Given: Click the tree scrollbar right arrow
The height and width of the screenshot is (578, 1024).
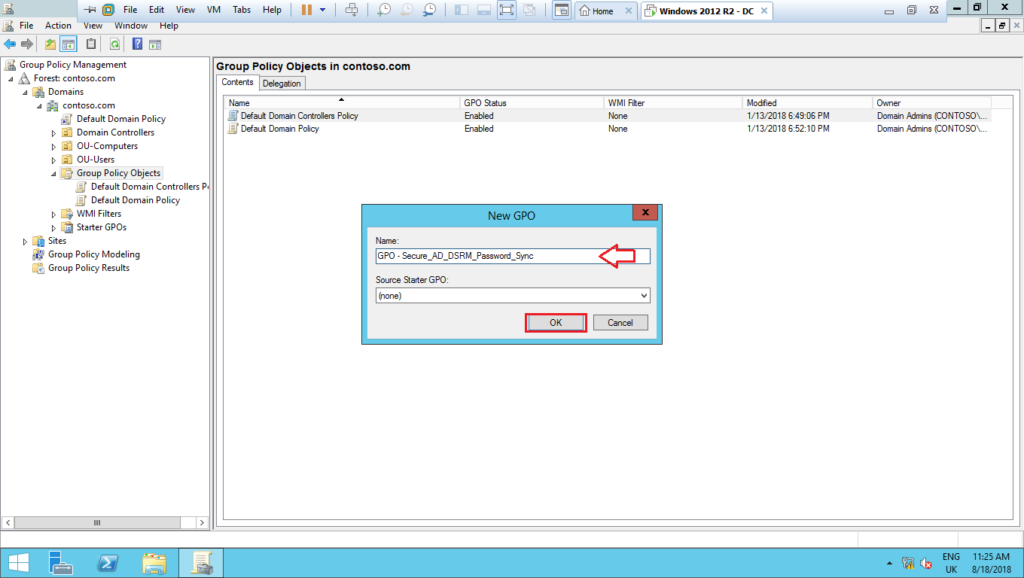Looking at the screenshot, I should pyautogui.click(x=202, y=522).
